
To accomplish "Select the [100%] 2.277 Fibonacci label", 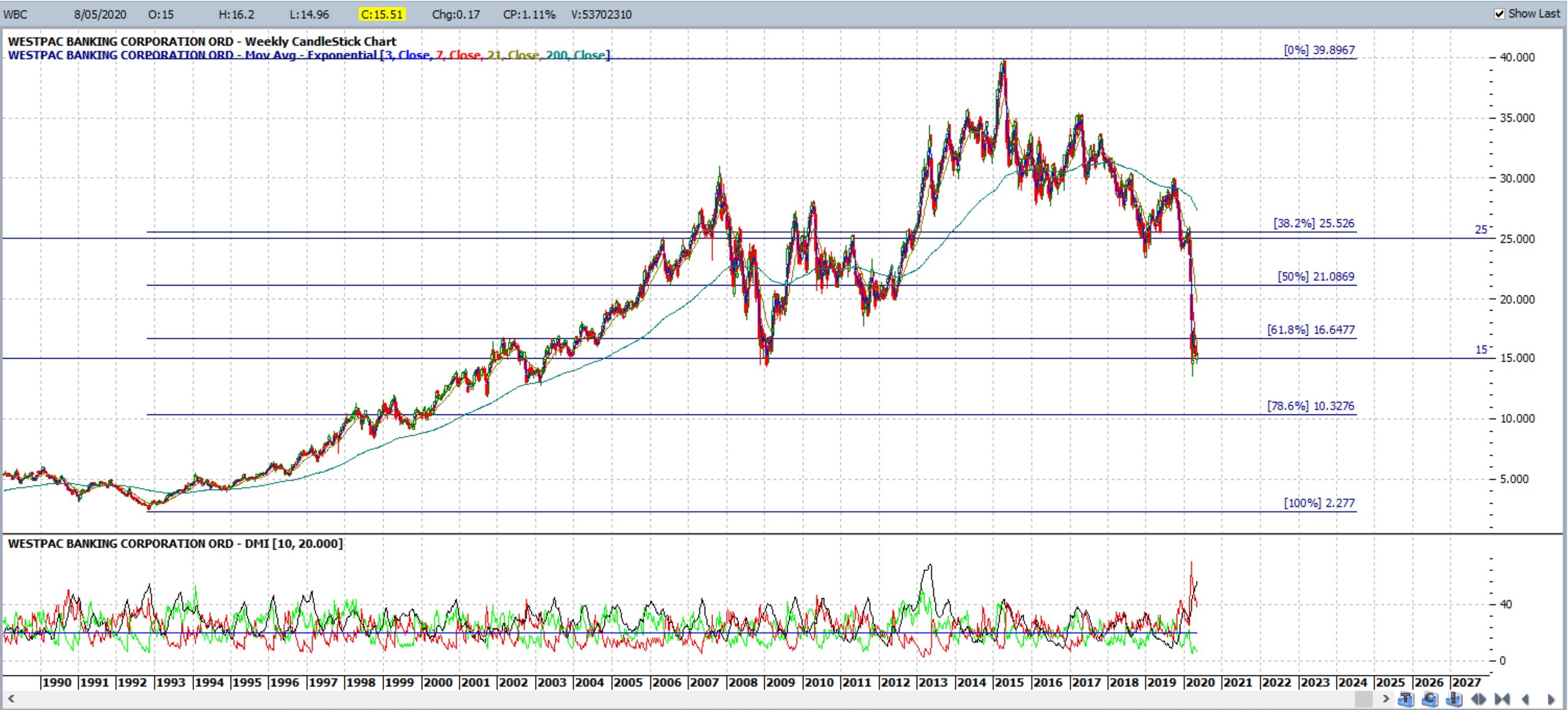I will (1319, 503).
